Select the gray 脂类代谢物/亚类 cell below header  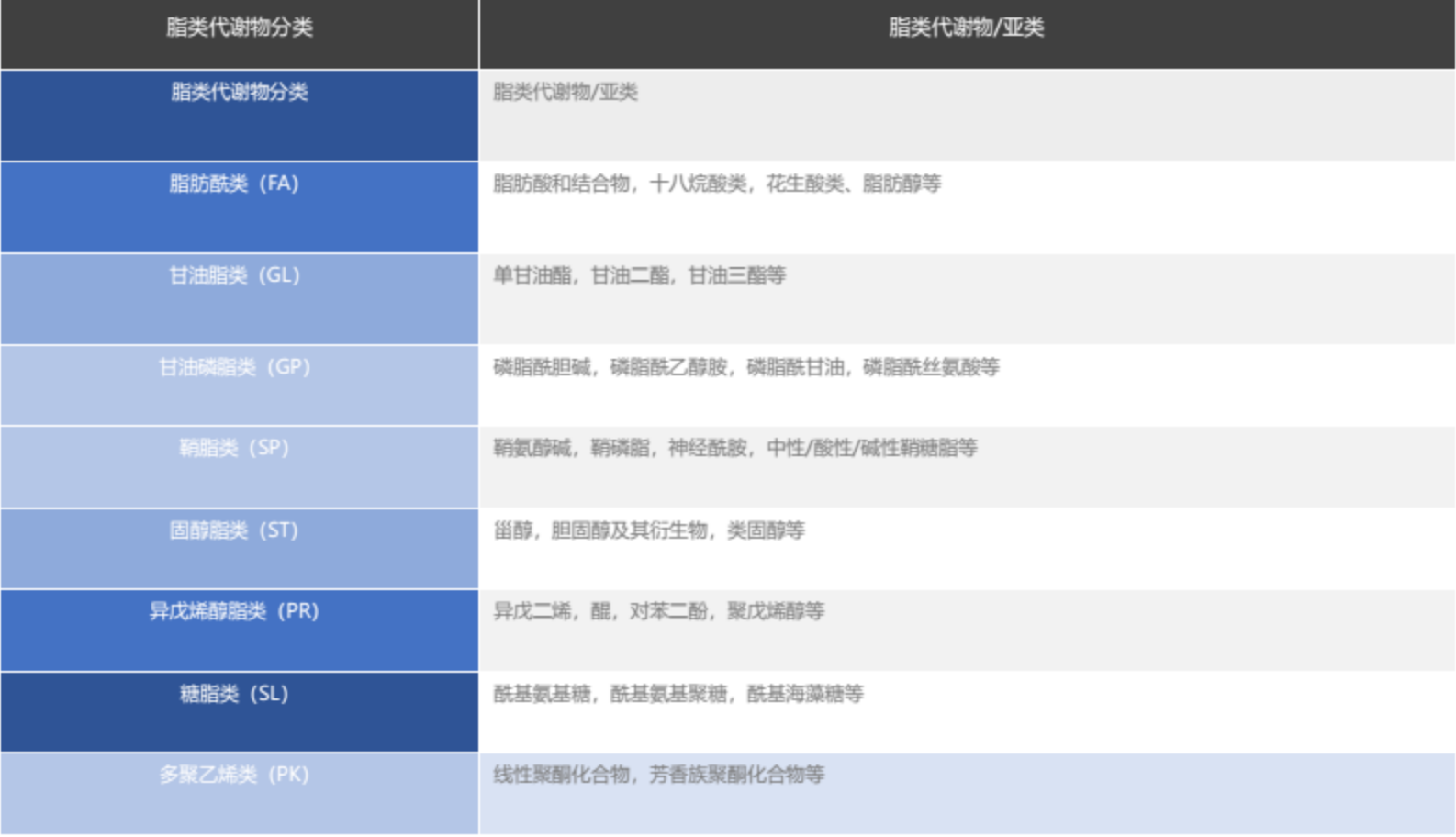[566, 93]
